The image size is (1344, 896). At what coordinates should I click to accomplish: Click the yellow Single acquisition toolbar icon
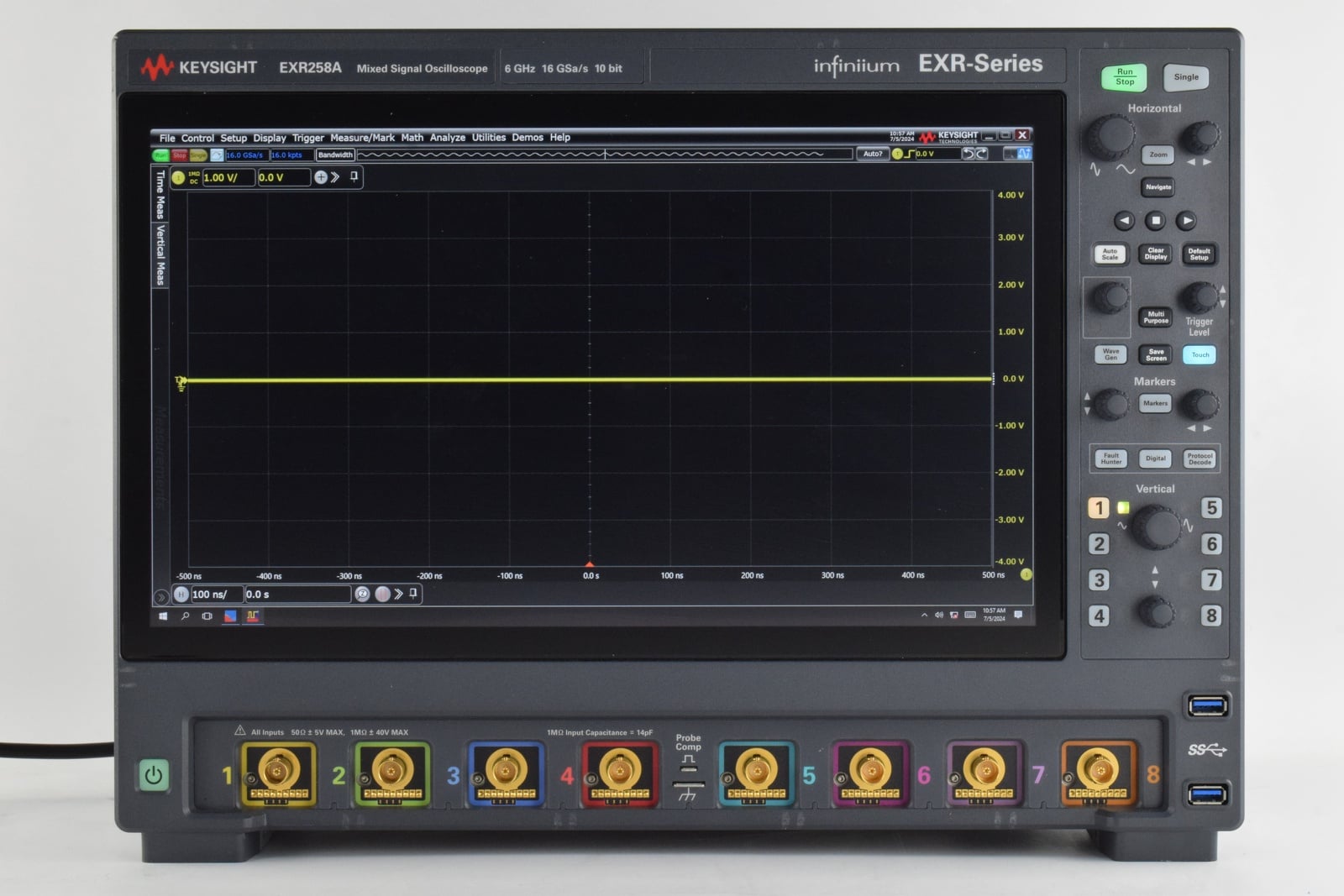(x=198, y=155)
